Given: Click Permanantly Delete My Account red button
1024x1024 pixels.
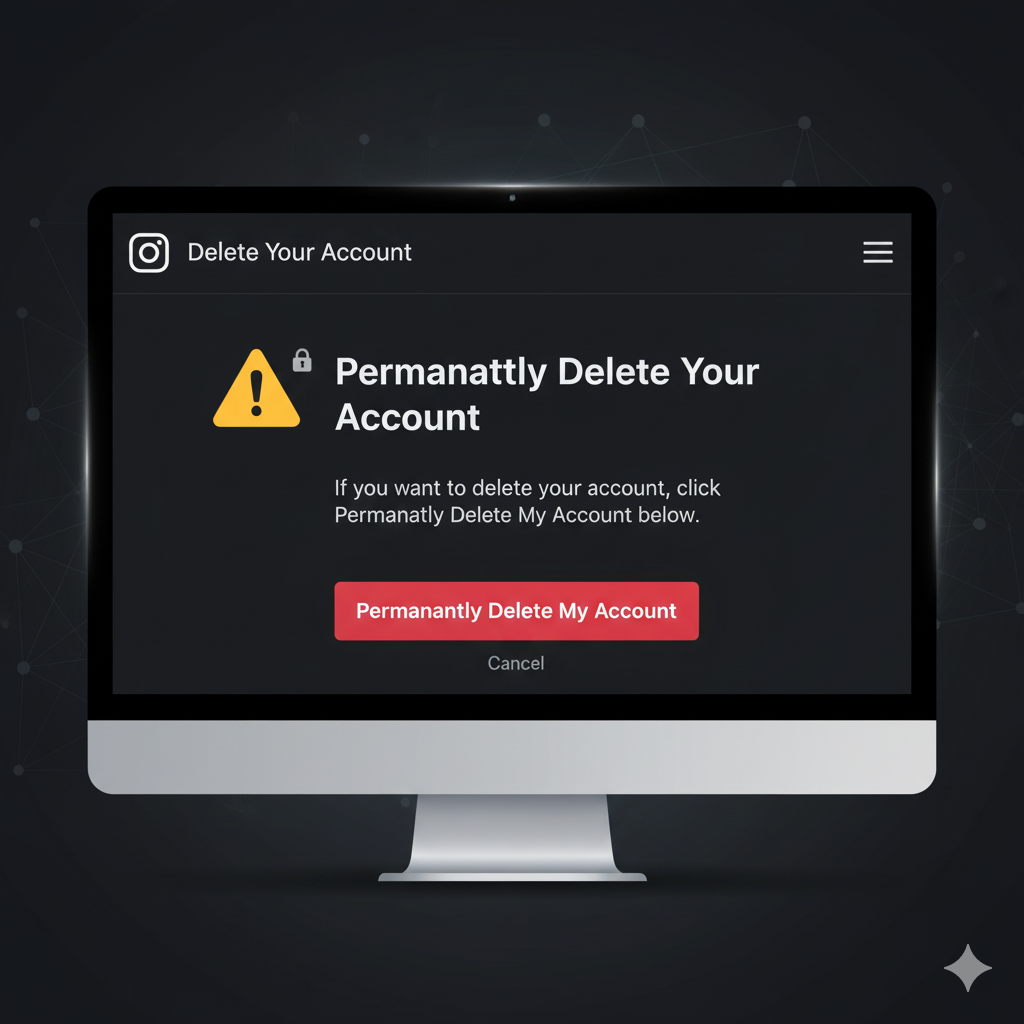Looking at the screenshot, I should pyautogui.click(x=517, y=611).
